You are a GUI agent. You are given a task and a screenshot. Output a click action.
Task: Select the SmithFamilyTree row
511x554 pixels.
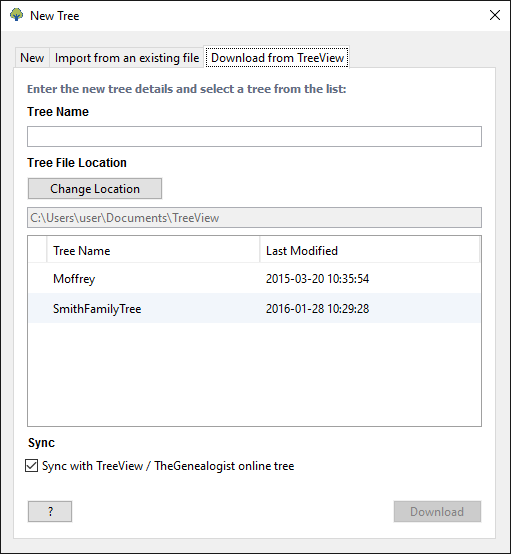point(254,308)
